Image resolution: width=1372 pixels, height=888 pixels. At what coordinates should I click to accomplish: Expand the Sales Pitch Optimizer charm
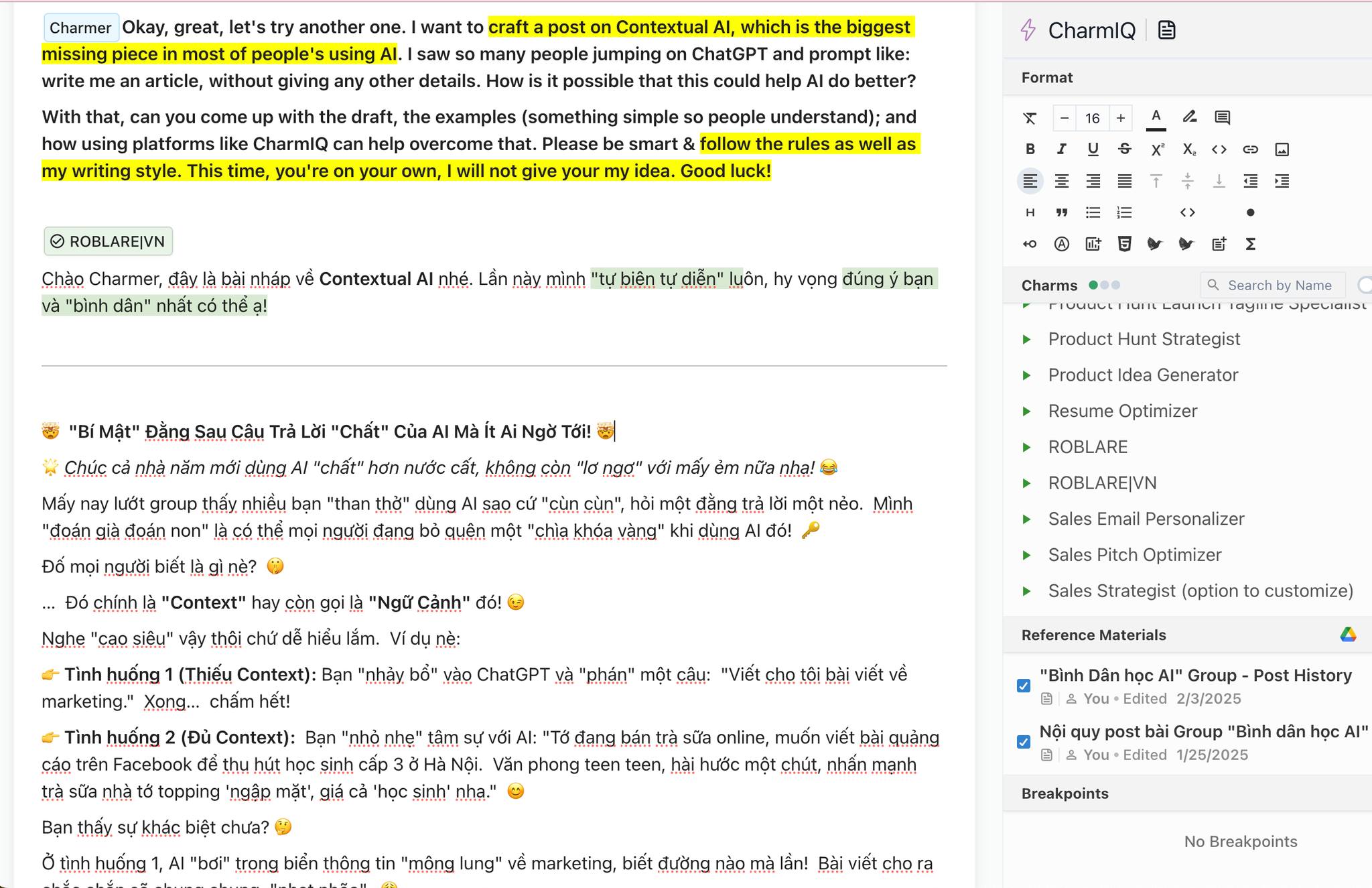click(1026, 555)
